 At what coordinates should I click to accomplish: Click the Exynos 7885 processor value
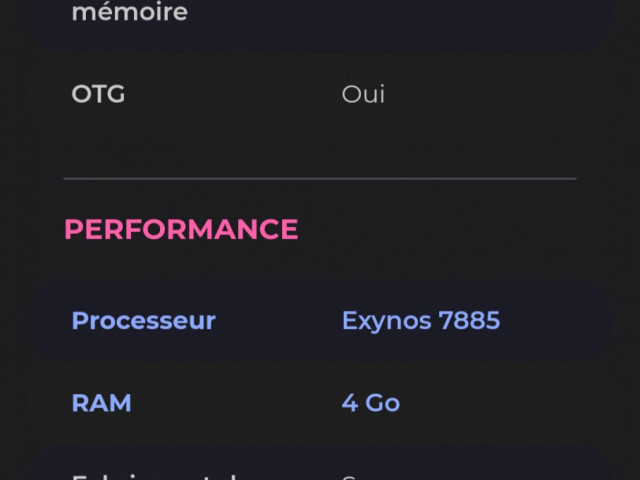tap(421, 320)
